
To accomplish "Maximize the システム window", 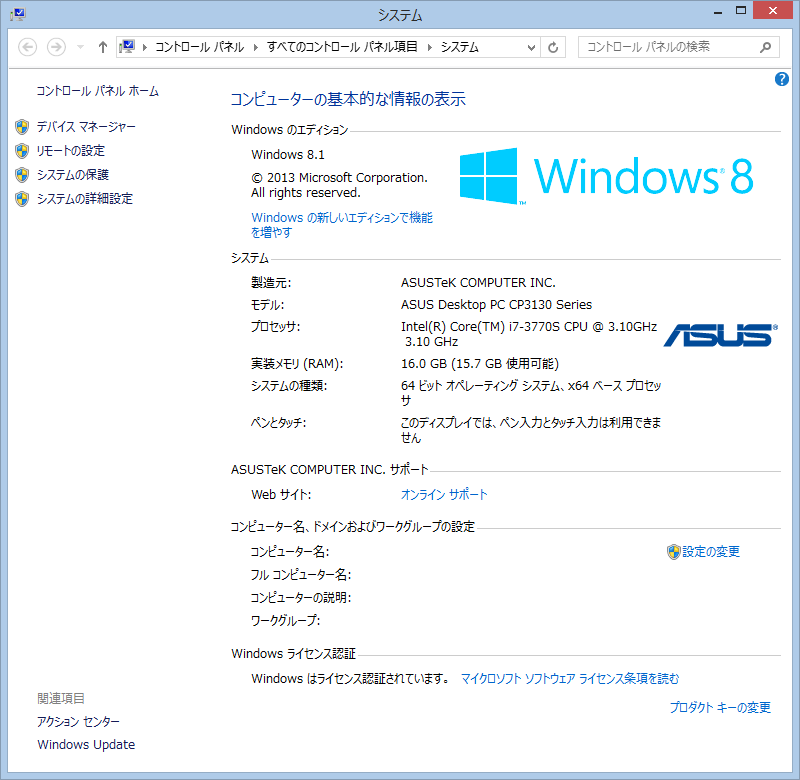I will point(741,10).
